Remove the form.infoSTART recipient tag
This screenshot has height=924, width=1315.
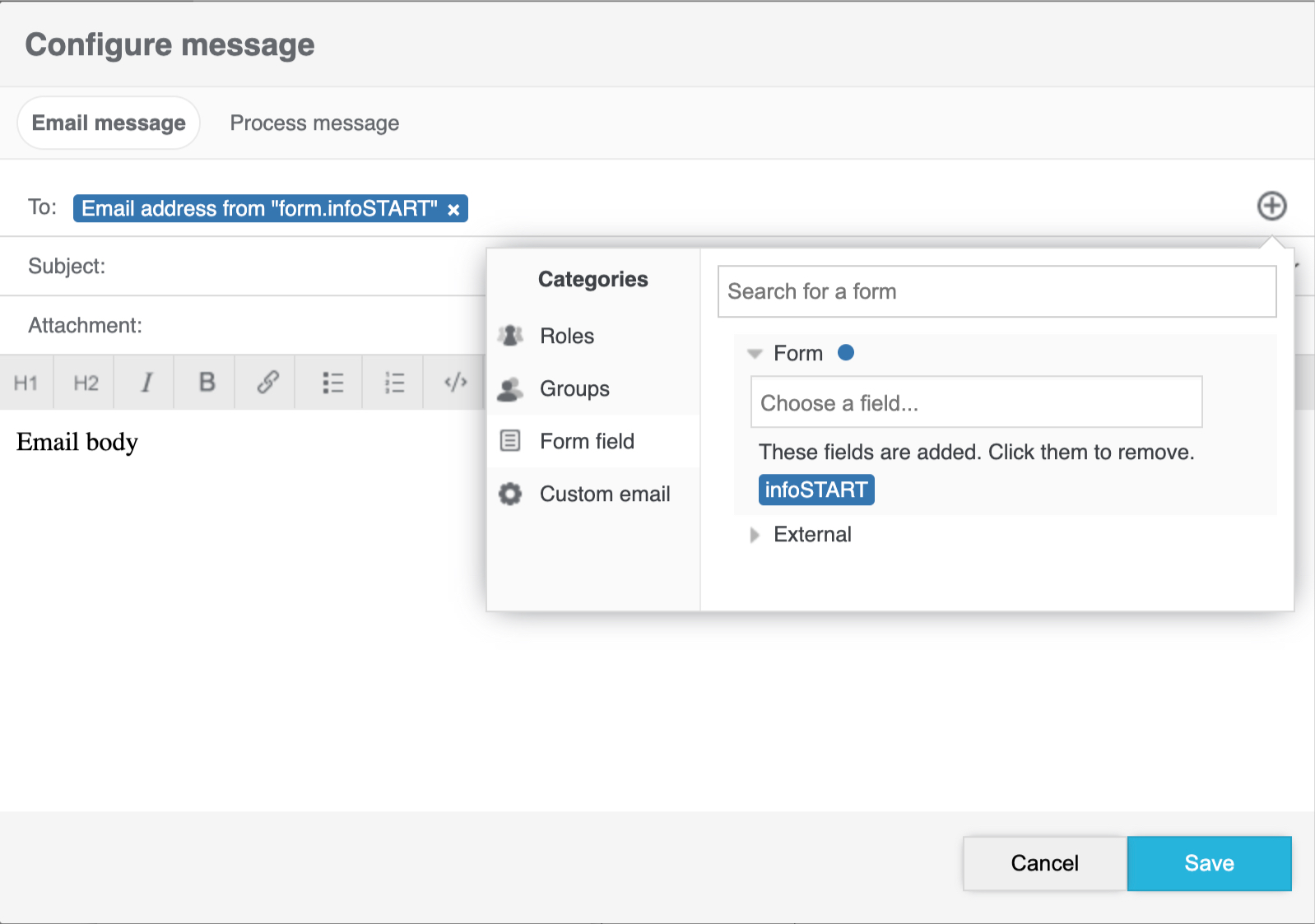[453, 210]
